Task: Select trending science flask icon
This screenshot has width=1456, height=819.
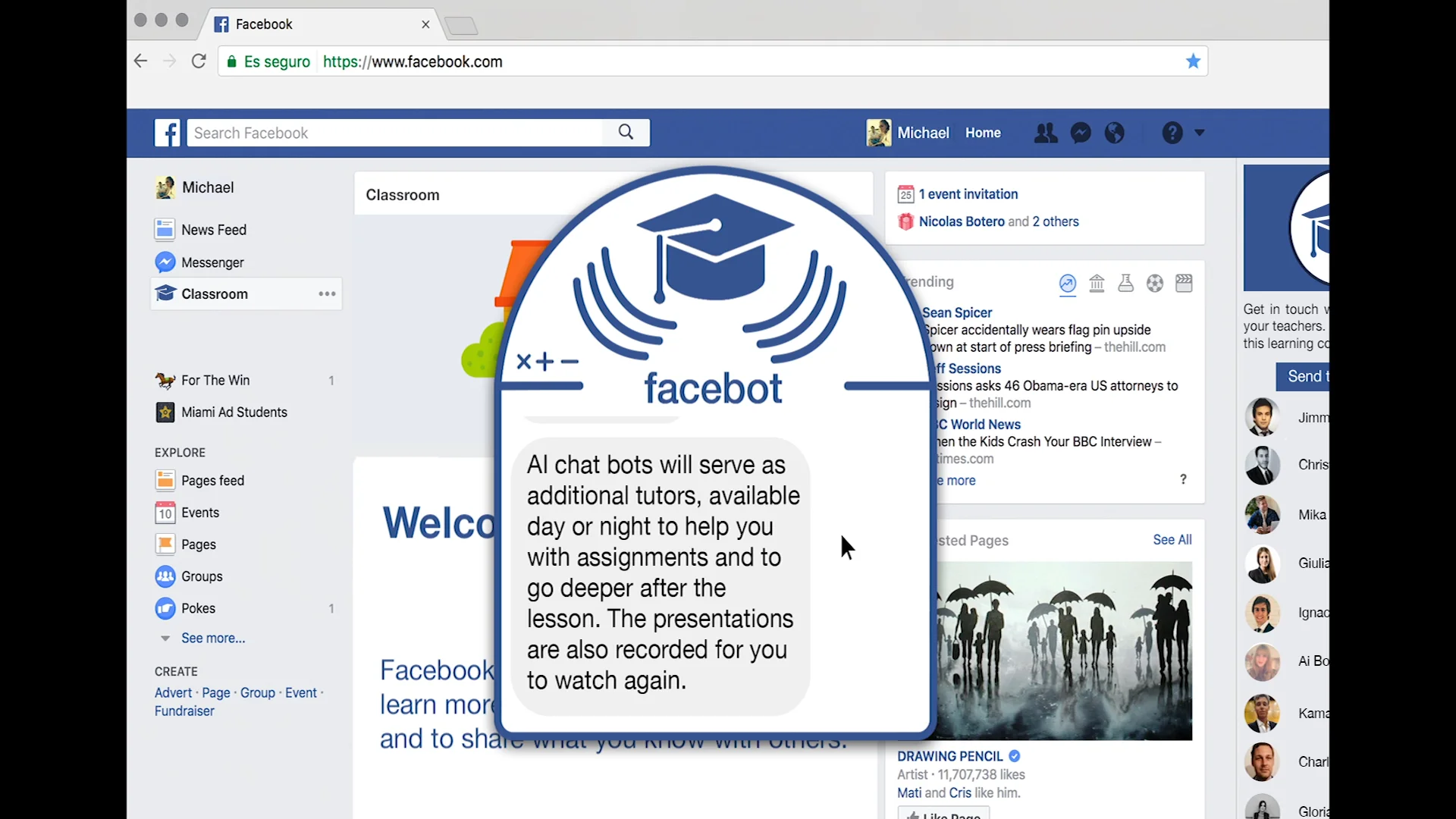Action: pos(1126,284)
